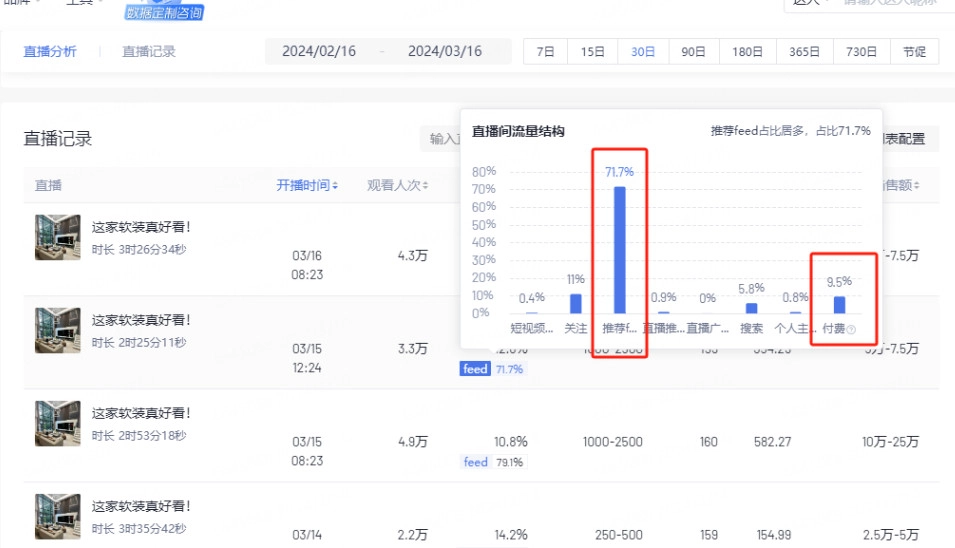This screenshot has width=955, height=548.
Task: Open the 03/16 08:23 livestream title link
Action: [x=141, y=227]
